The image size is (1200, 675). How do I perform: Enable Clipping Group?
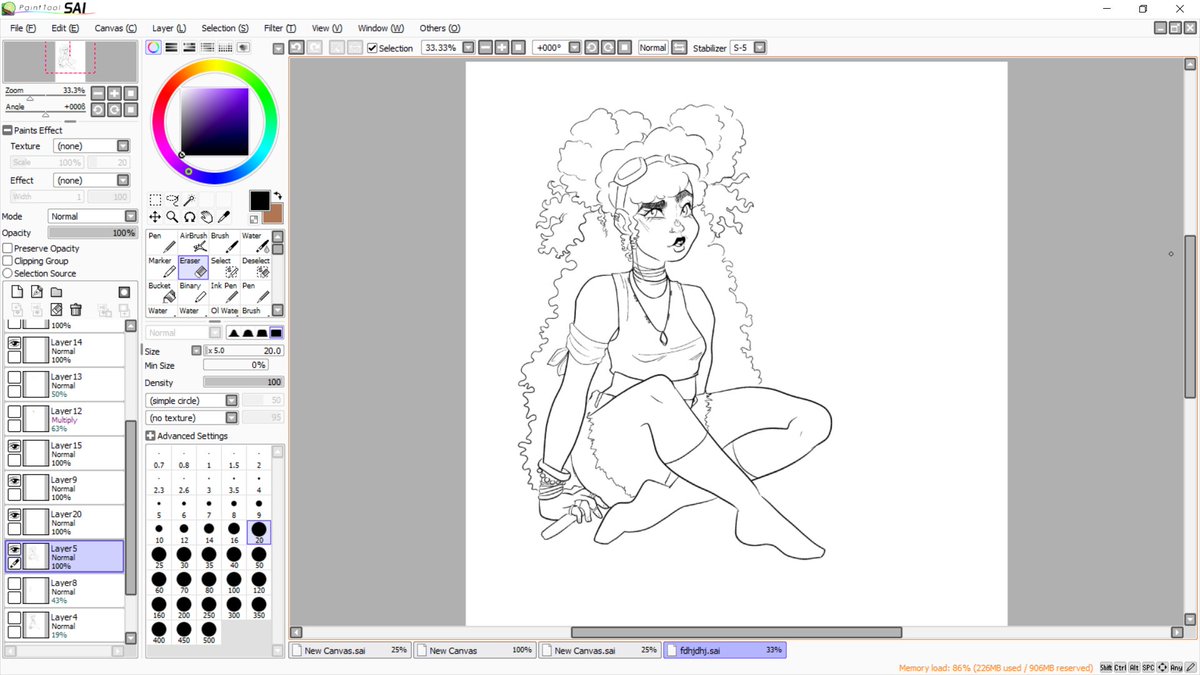[x=8, y=261]
